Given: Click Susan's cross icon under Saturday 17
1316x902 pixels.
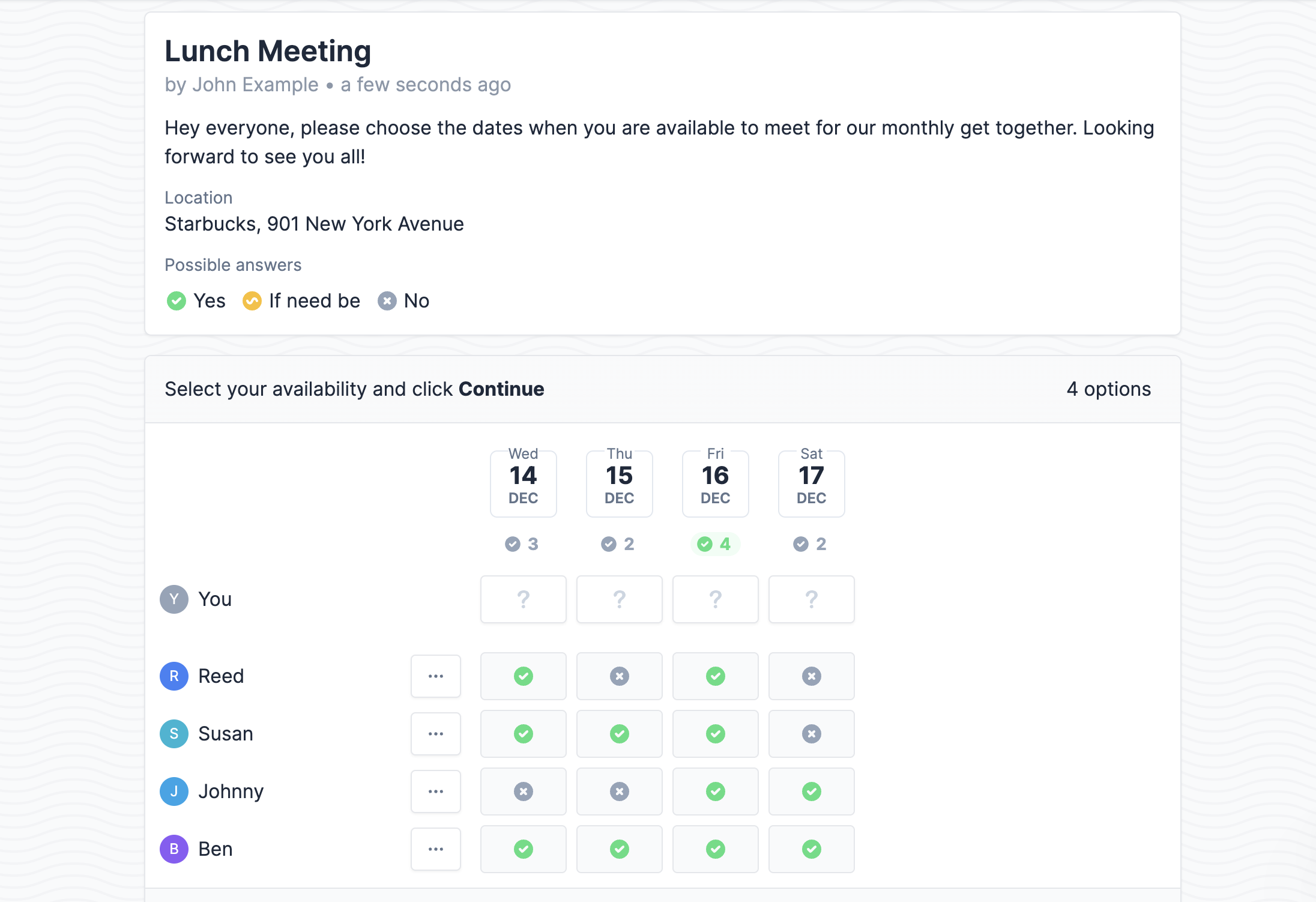Looking at the screenshot, I should 811,733.
